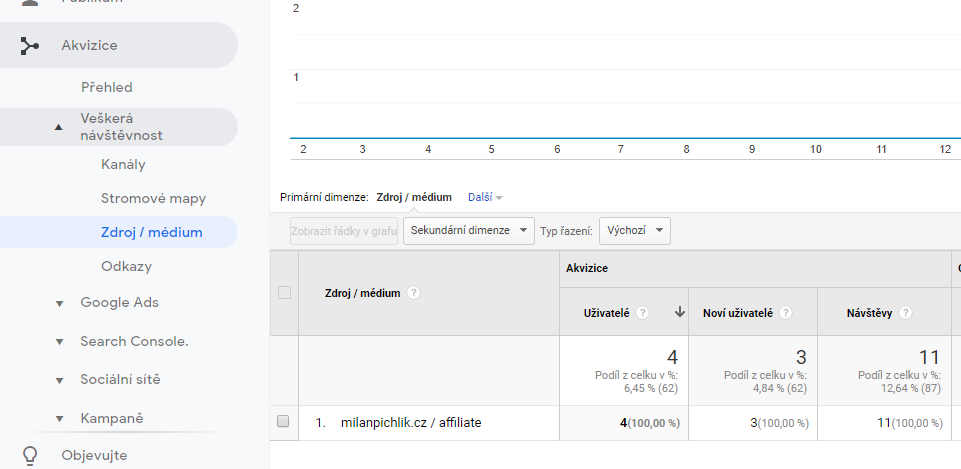
Task: Click the Objevujte lightbulb icon
Action: click(x=29, y=456)
